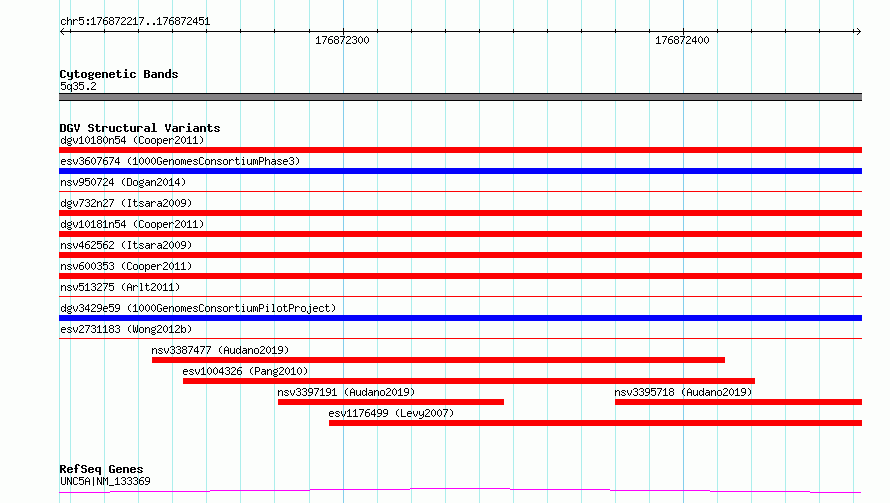Click the thin red line under nsv950724
Screen dimensions: 890x503
pos(460,192)
